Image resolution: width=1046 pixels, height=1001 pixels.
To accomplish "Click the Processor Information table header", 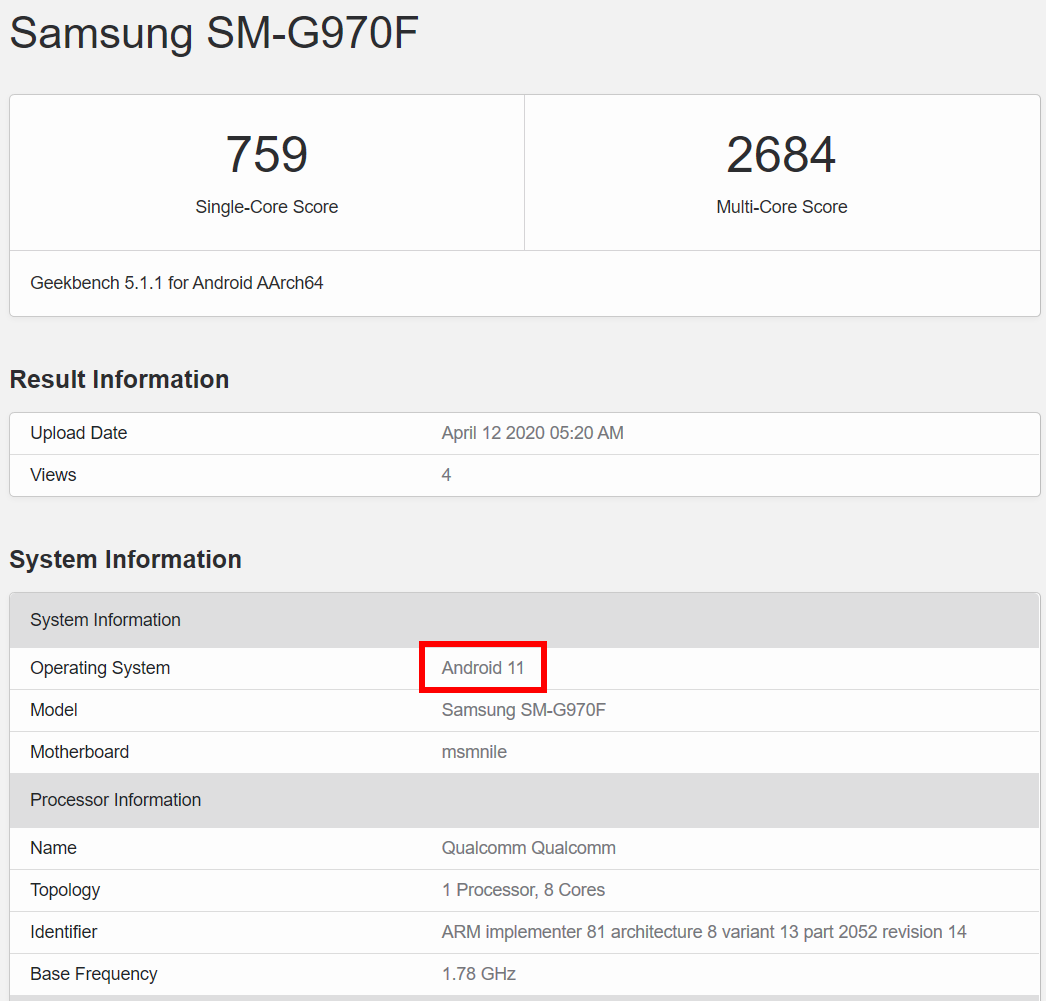I will 116,800.
